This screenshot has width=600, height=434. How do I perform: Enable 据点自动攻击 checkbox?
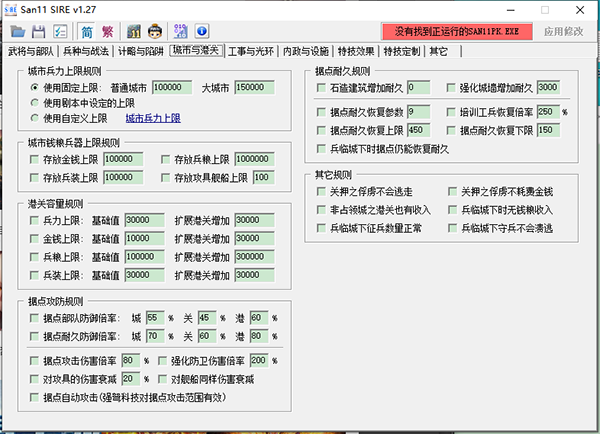(34, 398)
